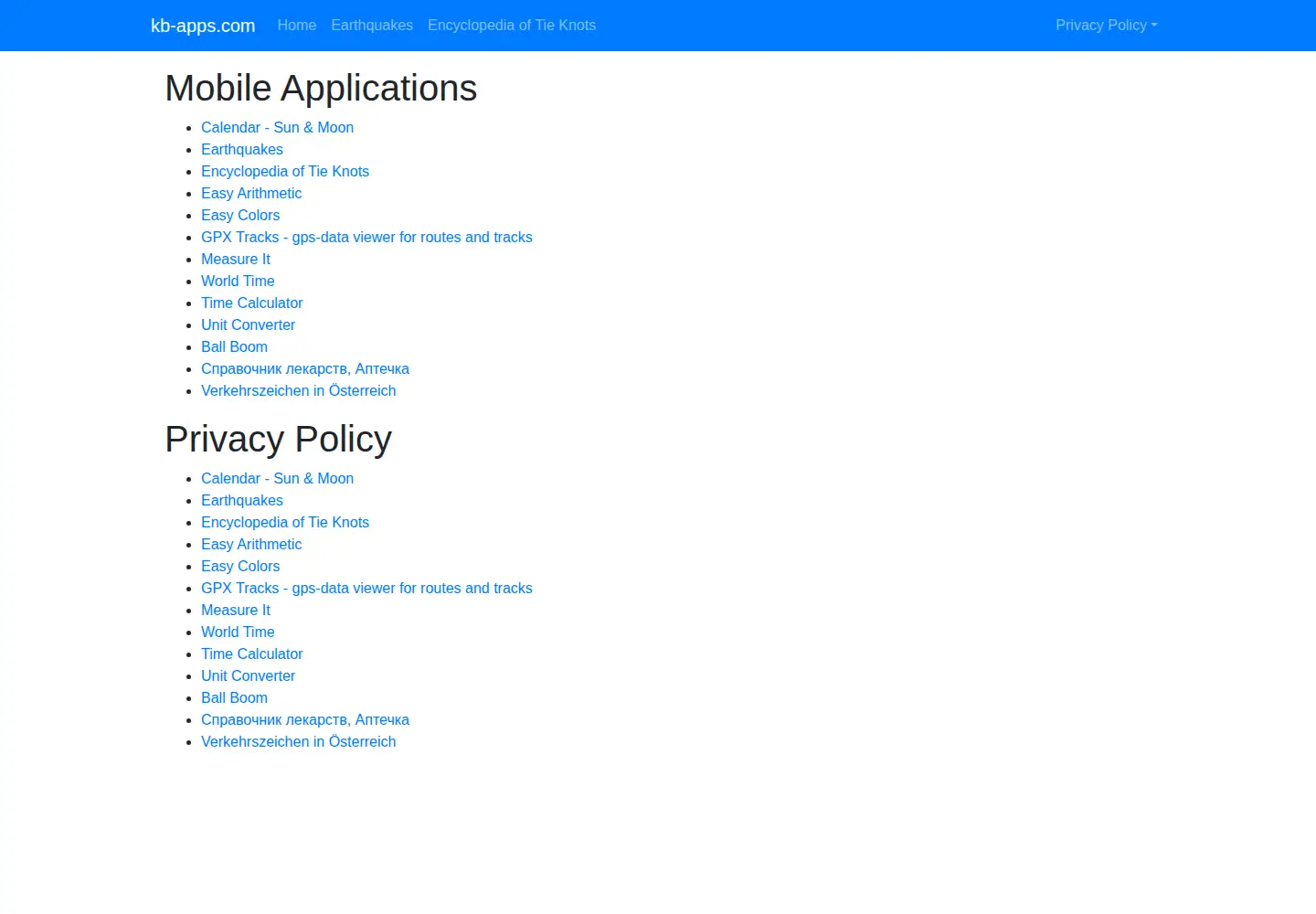1316x914 pixels.
Task: Open Справочник лекарств, Аптечка under Mobile Applications
Action: (x=305, y=369)
